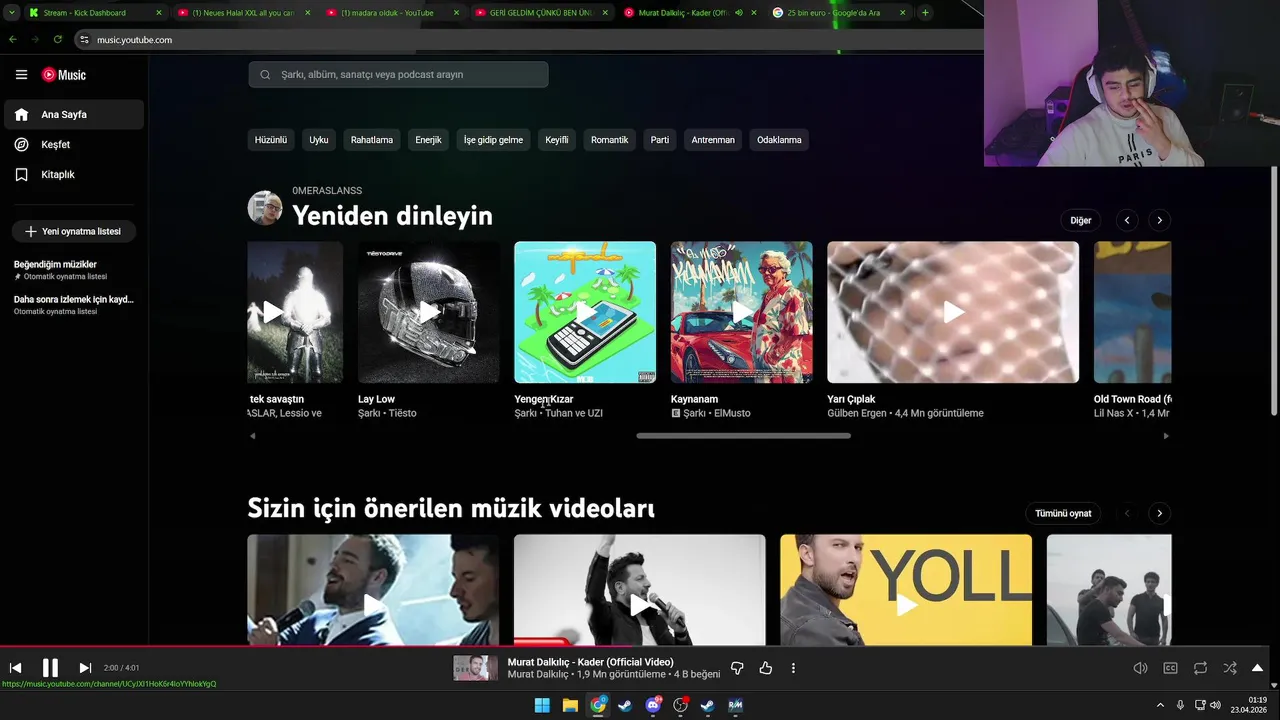Viewport: 1280px width, 720px height.
Task: Click the YouTube Music logo
Action: (64, 75)
